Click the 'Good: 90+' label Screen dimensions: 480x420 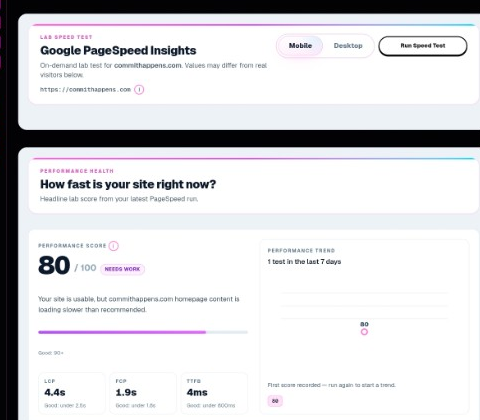51,353
